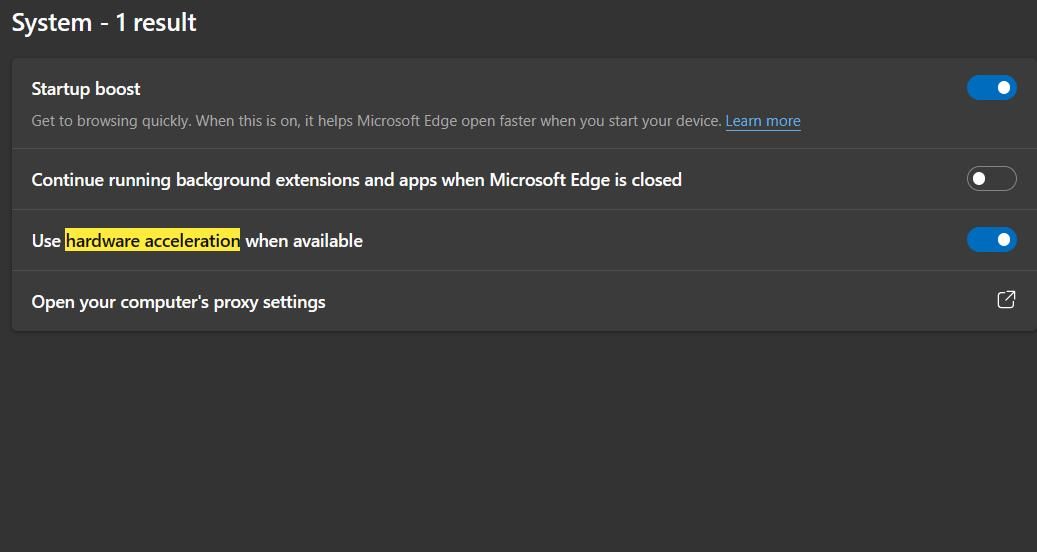Open the Learn more link

click(763, 121)
